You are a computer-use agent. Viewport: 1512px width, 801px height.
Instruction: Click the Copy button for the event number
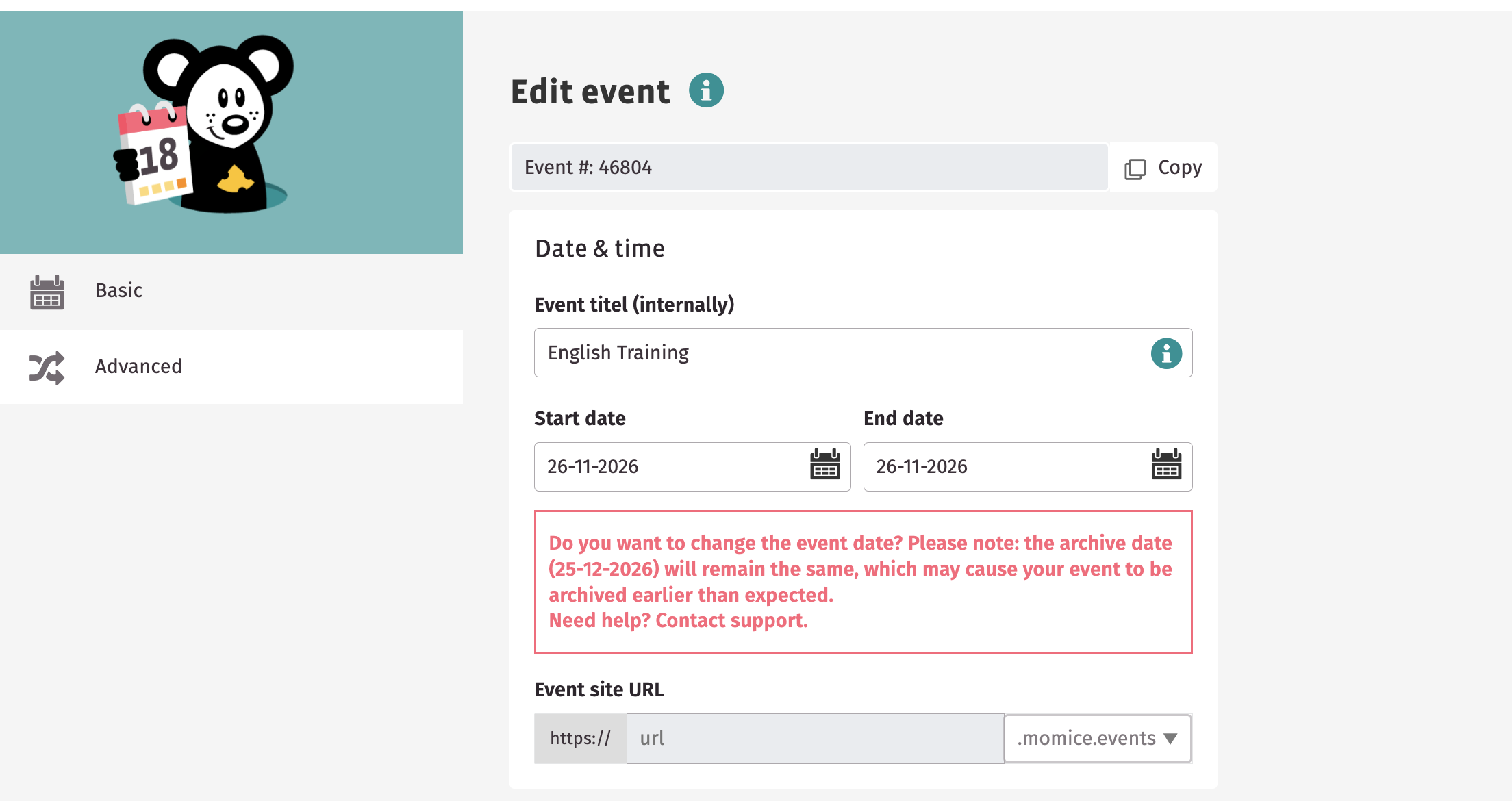pos(1162,167)
